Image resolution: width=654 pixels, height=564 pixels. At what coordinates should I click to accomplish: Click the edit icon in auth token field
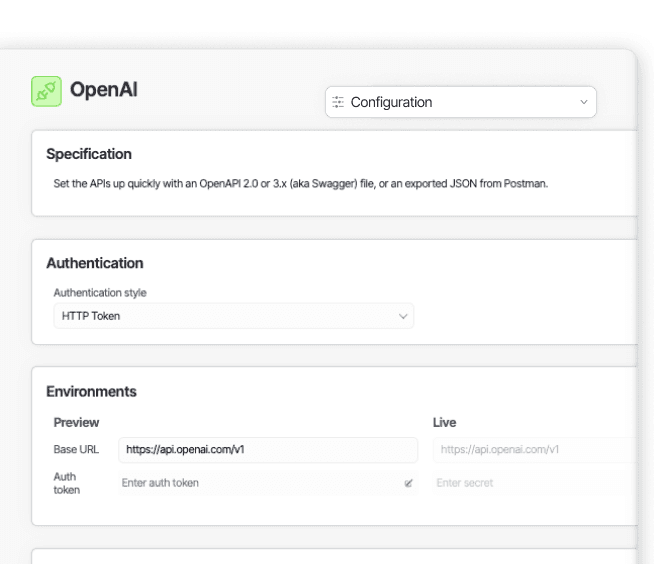pos(408,483)
